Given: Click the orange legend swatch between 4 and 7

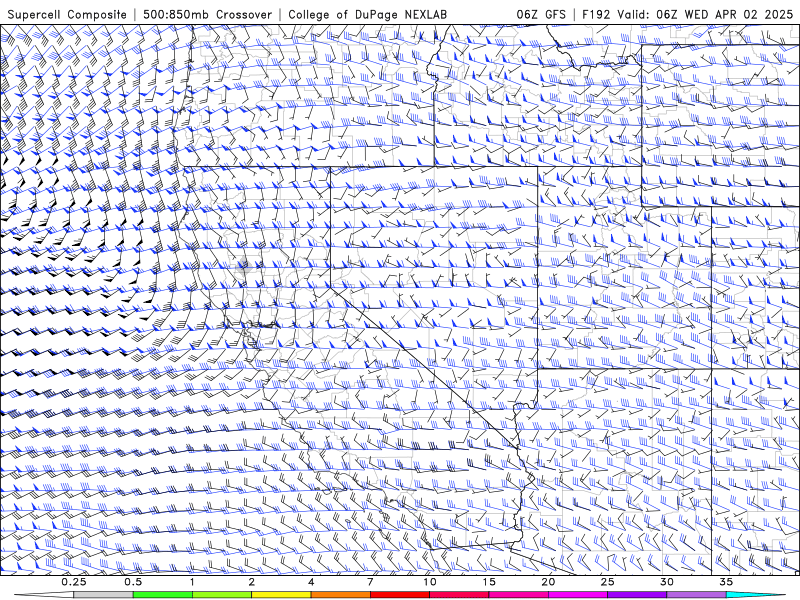Looking at the screenshot, I should pos(340,595).
